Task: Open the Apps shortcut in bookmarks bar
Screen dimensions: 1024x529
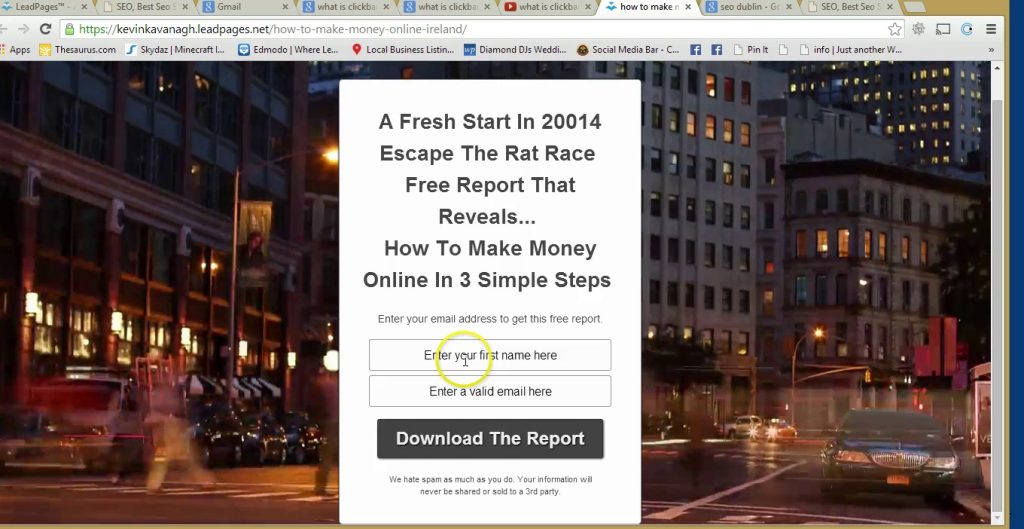Action: (x=15, y=49)
